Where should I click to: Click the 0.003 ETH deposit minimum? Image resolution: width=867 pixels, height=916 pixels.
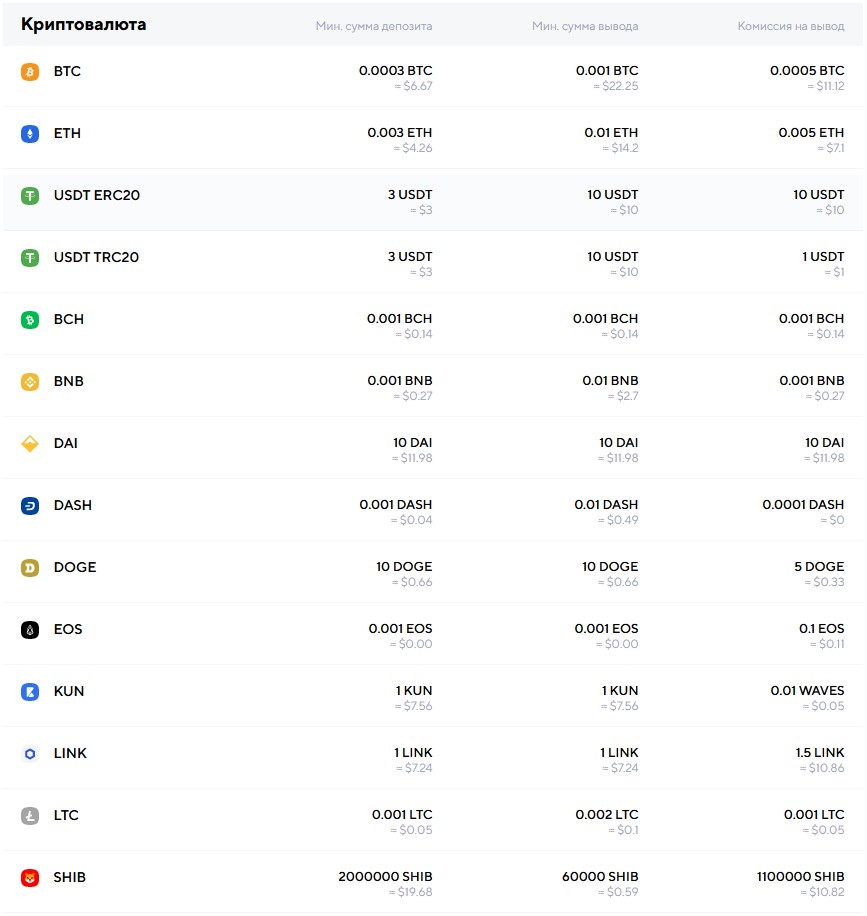pos(400,133)
